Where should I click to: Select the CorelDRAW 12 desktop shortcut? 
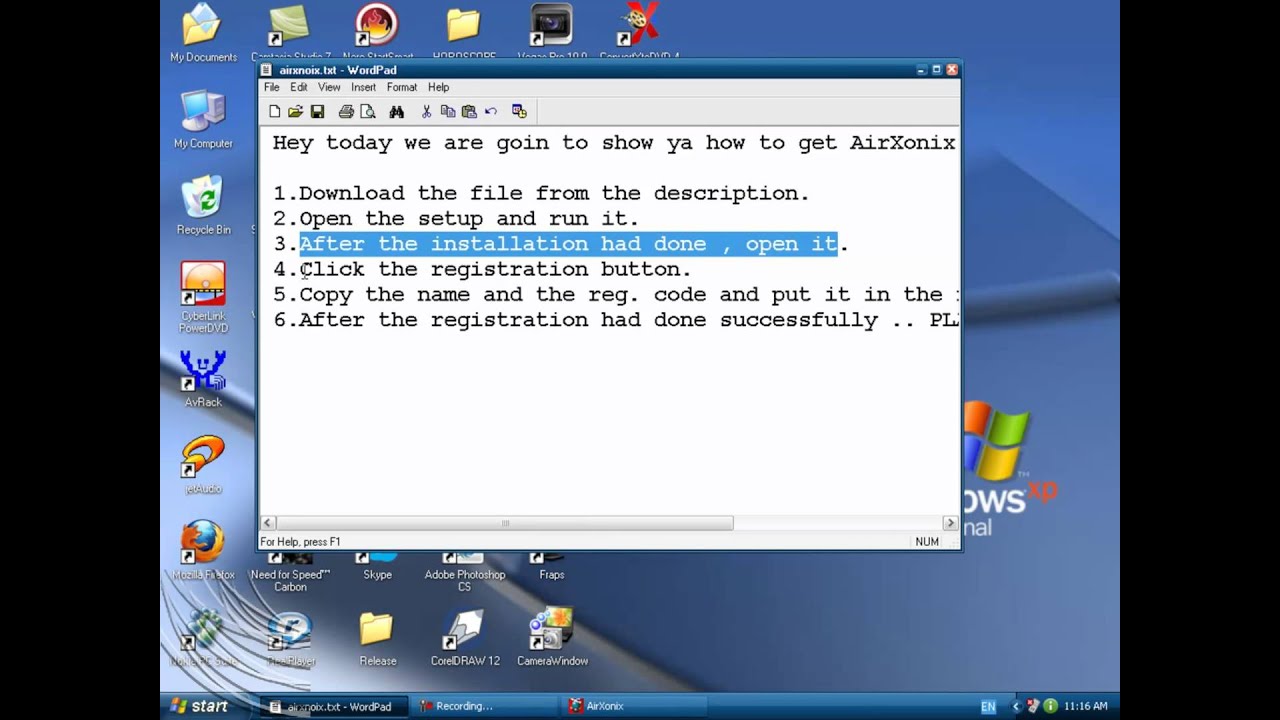[x=465, y=639]
